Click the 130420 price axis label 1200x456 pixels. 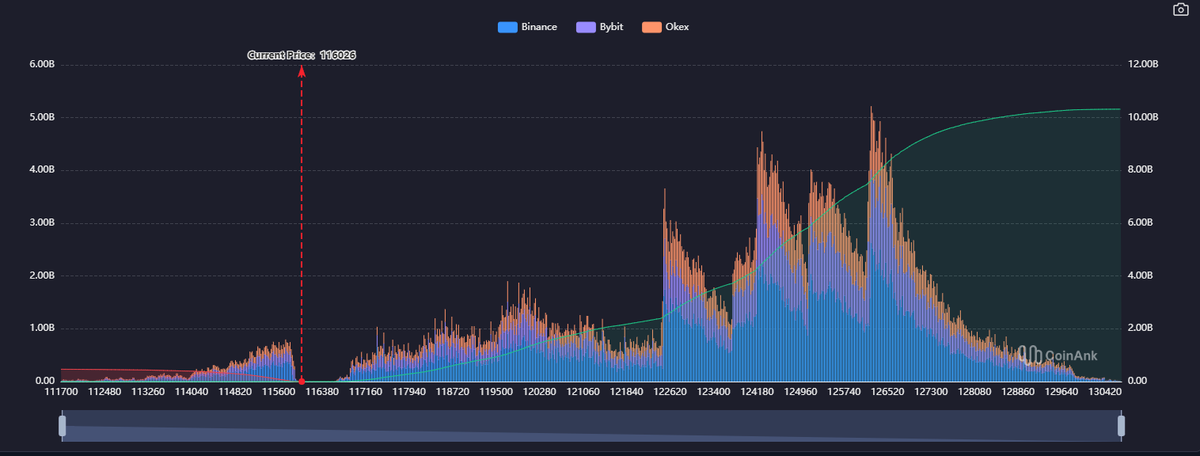pos(1106,392)
